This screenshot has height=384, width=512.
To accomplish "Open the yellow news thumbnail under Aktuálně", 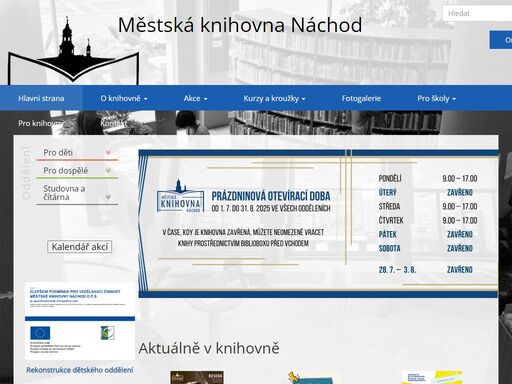I will point(432,377).
